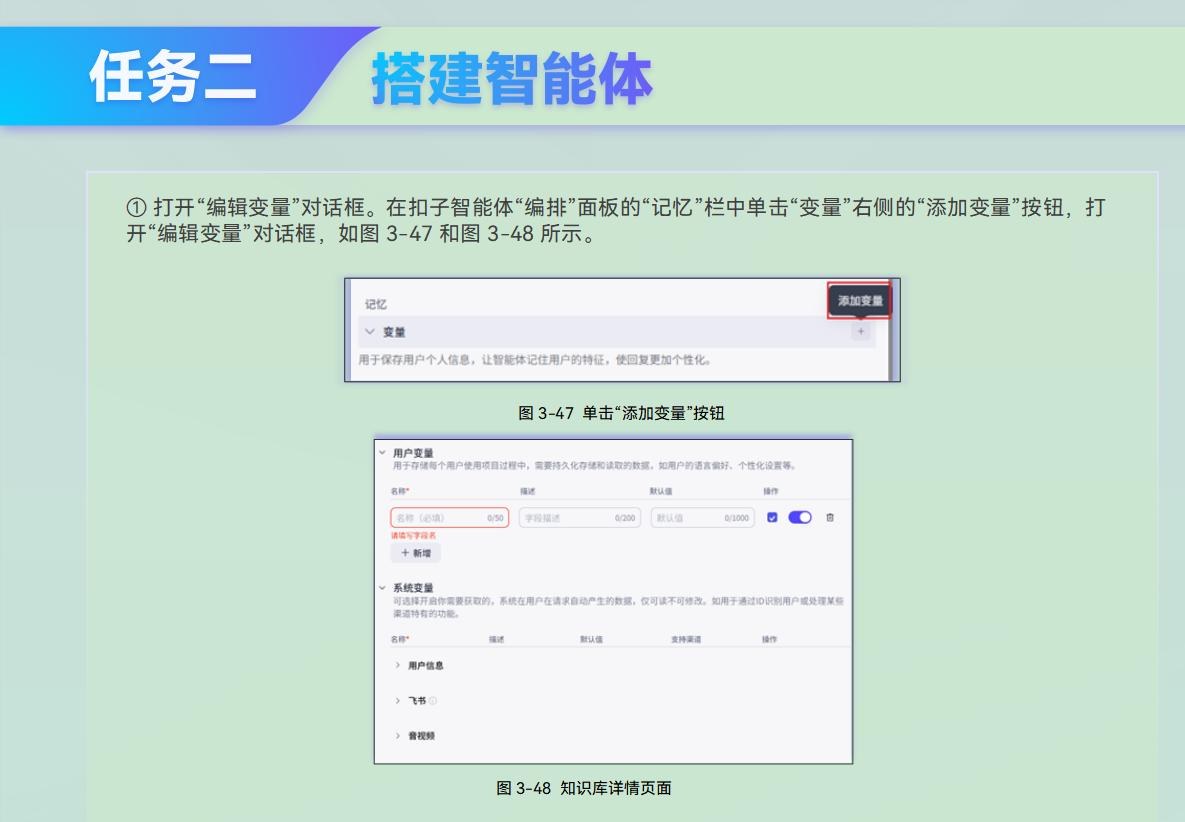Expand the 音视频 system variable group
1185x822 pixels.
point(398,735)
